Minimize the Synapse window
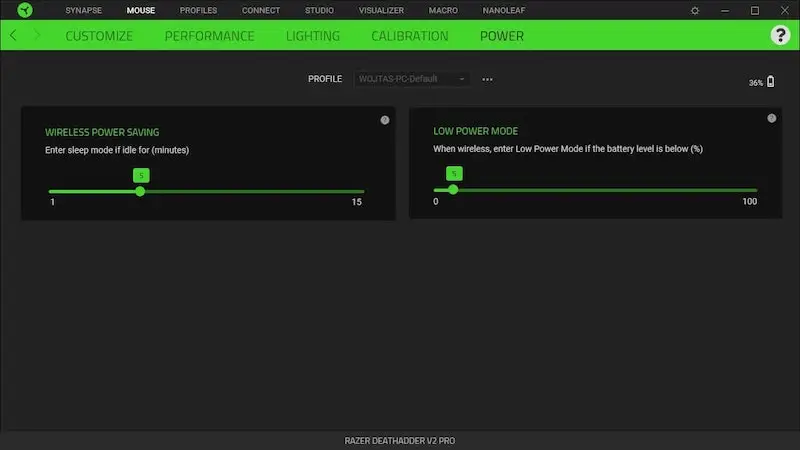800x450 pixels. (724, 10)
